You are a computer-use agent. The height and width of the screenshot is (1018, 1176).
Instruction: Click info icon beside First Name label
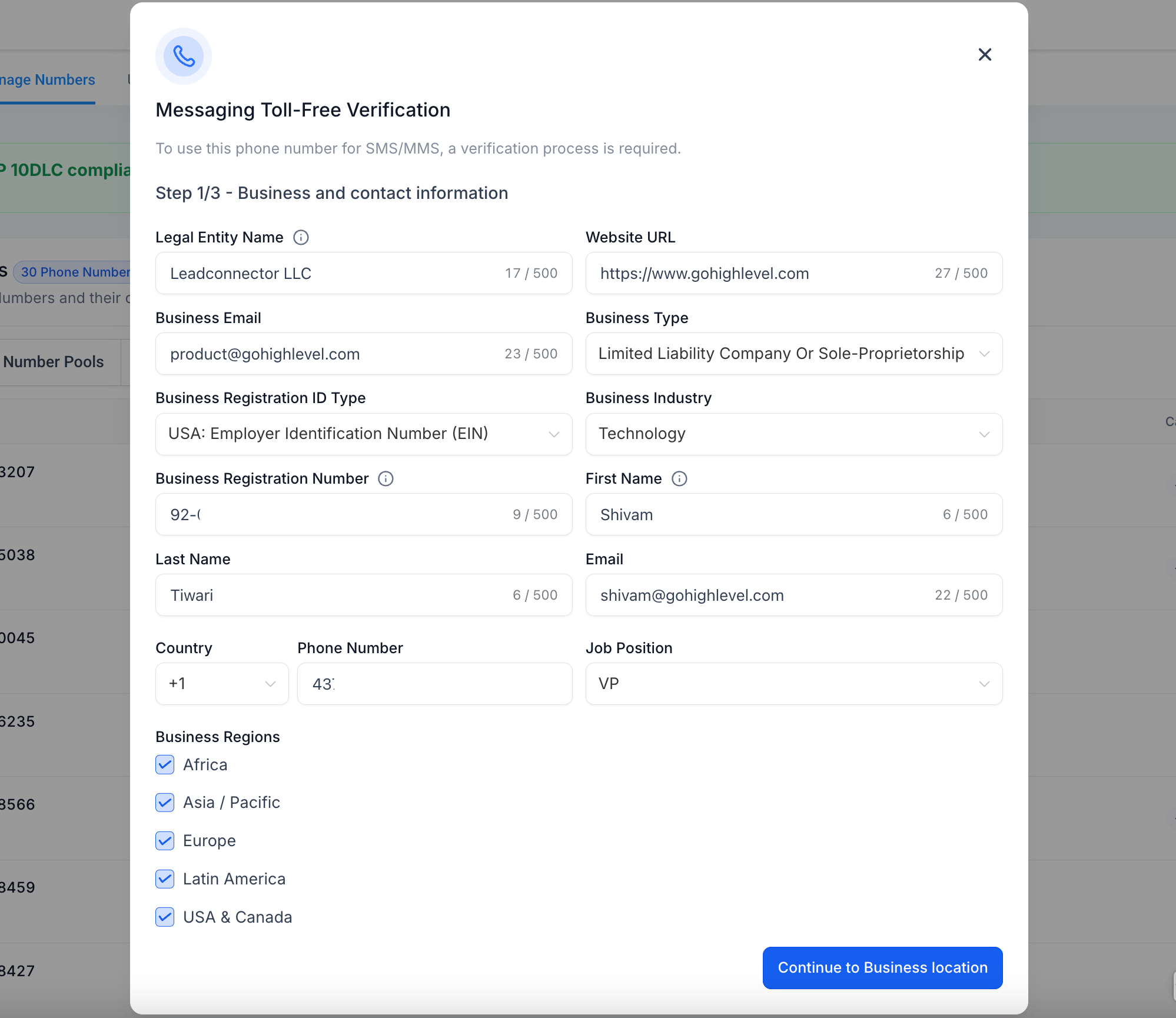pyautogui.click(x=679, y=478)
